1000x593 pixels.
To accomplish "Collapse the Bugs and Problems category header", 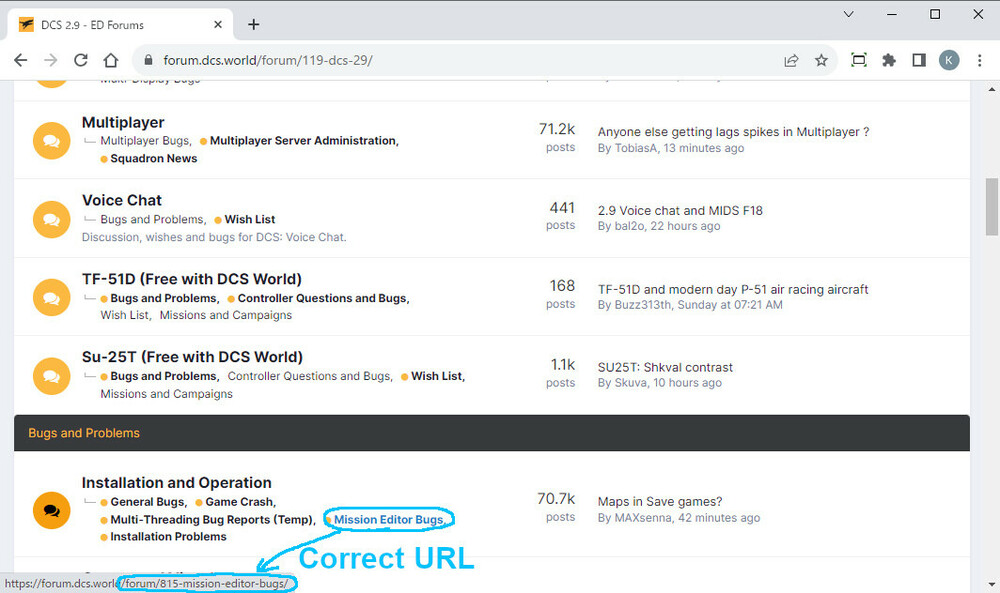I will pos(492,433).
